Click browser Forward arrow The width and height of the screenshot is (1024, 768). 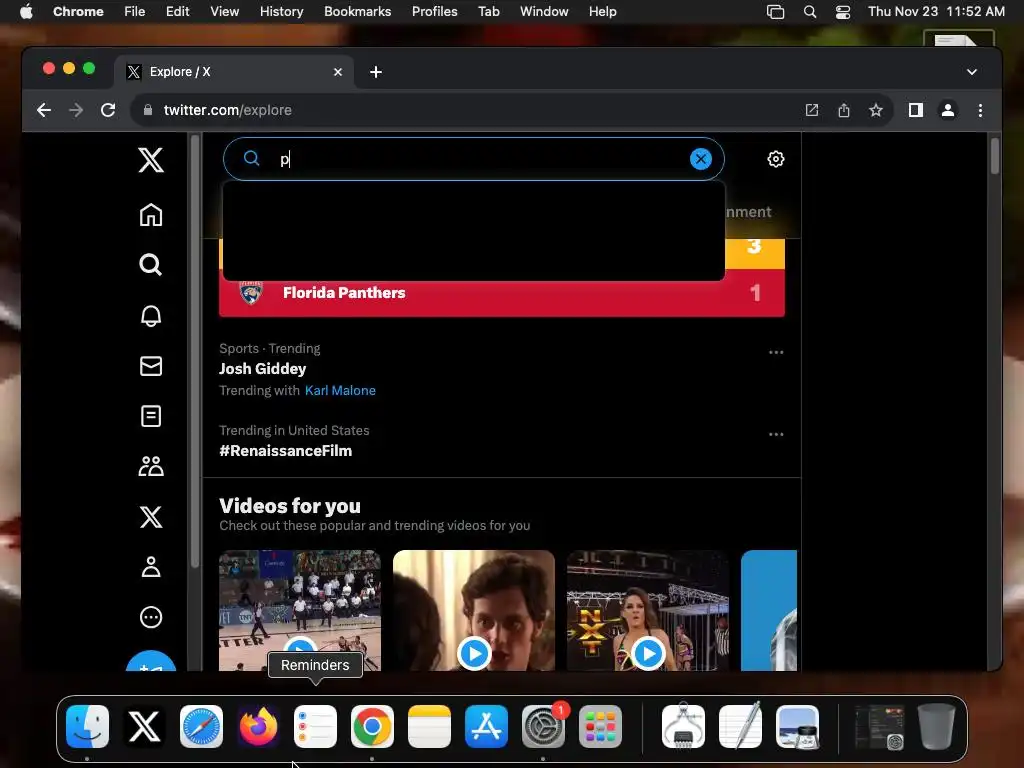(x=76, y=110)
